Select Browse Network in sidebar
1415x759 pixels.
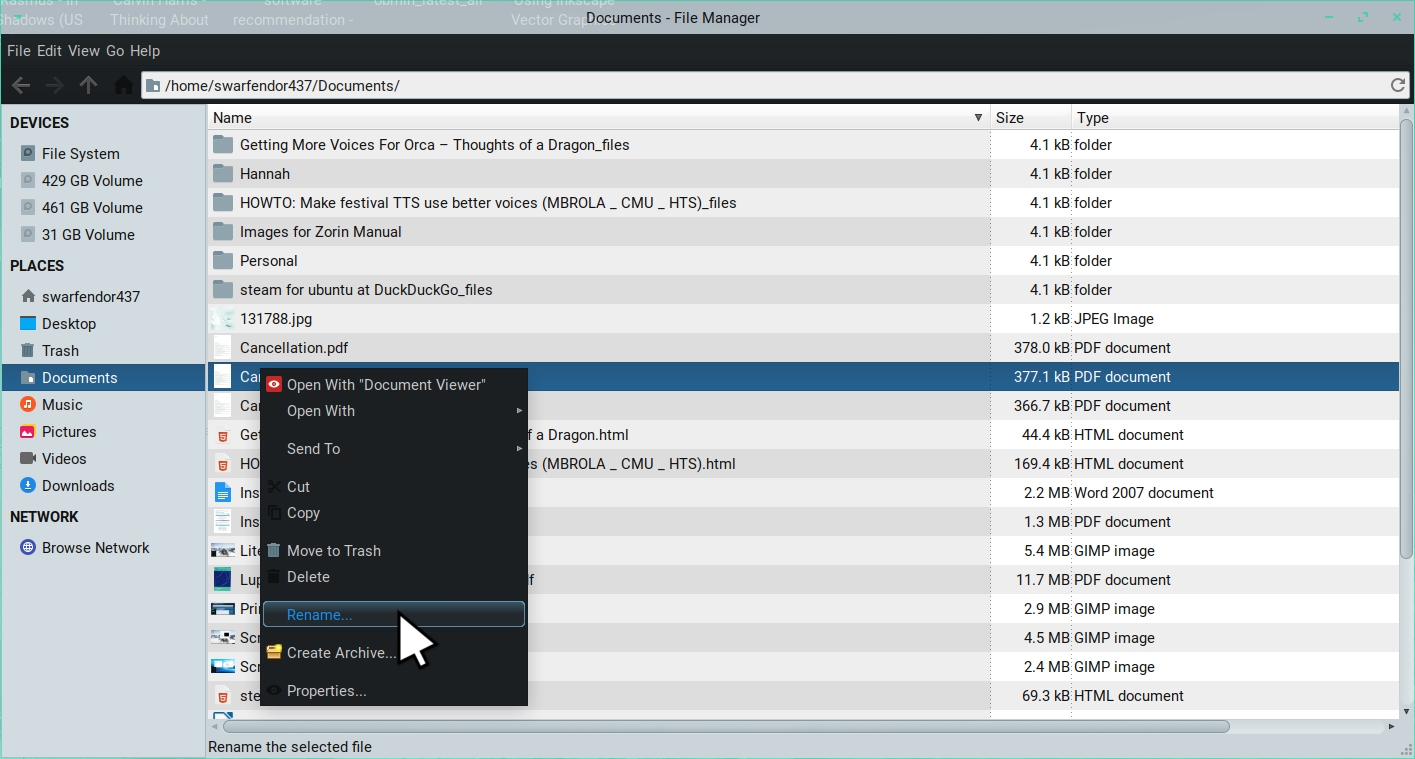(95, 548)
